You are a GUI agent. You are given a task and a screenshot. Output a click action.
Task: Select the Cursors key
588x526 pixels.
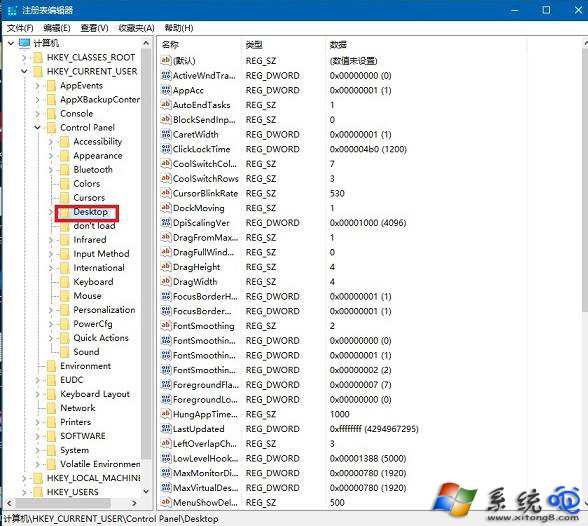tap(89, 198)
